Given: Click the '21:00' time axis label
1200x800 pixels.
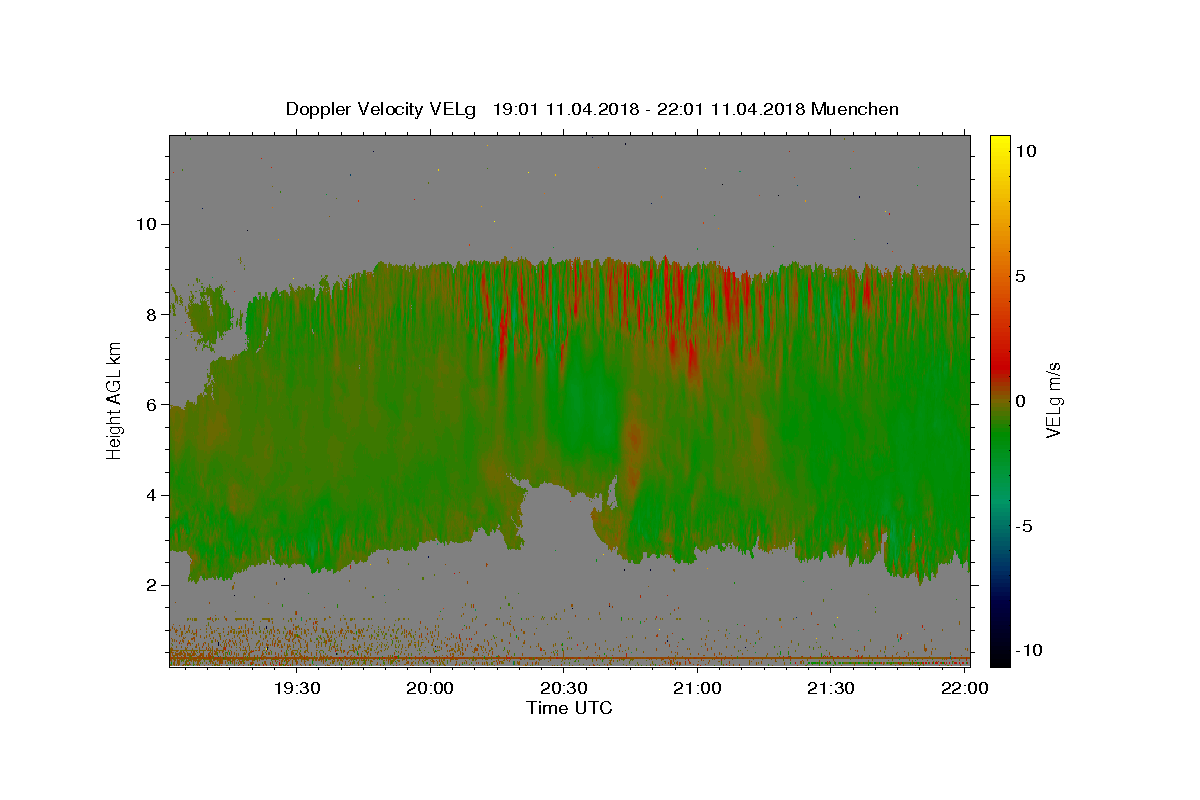Looking at the screenshot, I should pos(697,688).
